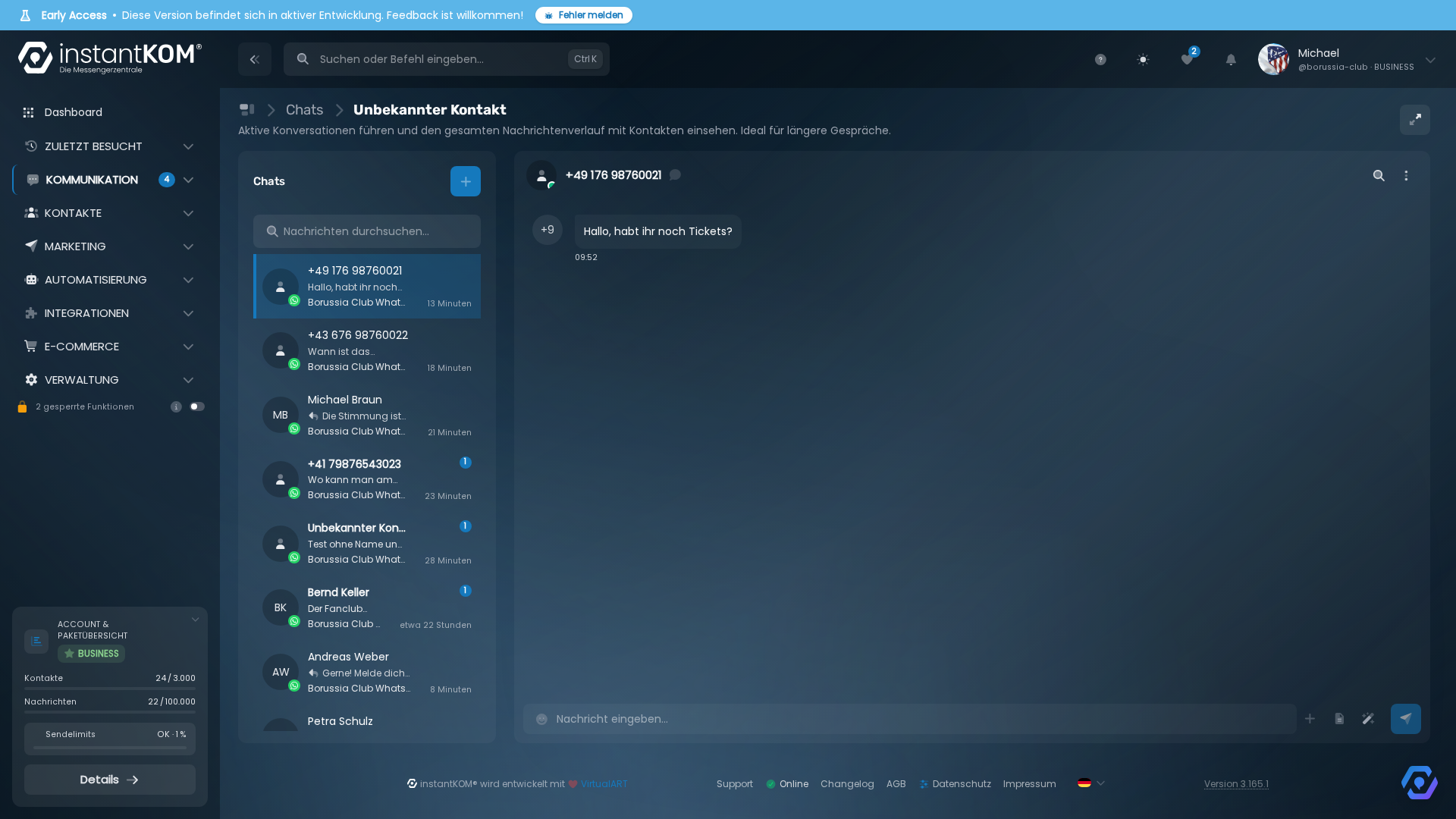
Task: Select the +49 176 98760021 chat entry
Action: [x=367, y=286]
